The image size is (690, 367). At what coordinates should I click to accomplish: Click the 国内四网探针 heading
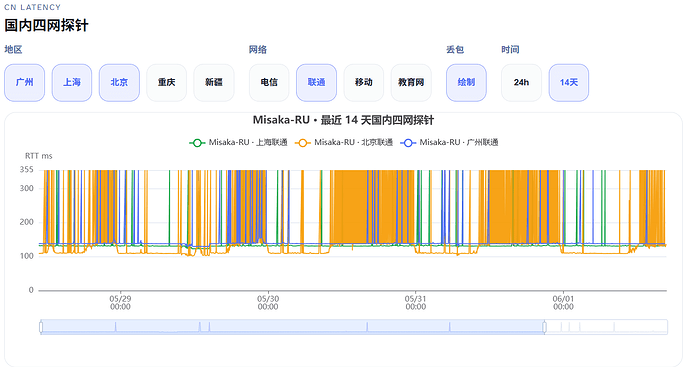tap(47, 25)
